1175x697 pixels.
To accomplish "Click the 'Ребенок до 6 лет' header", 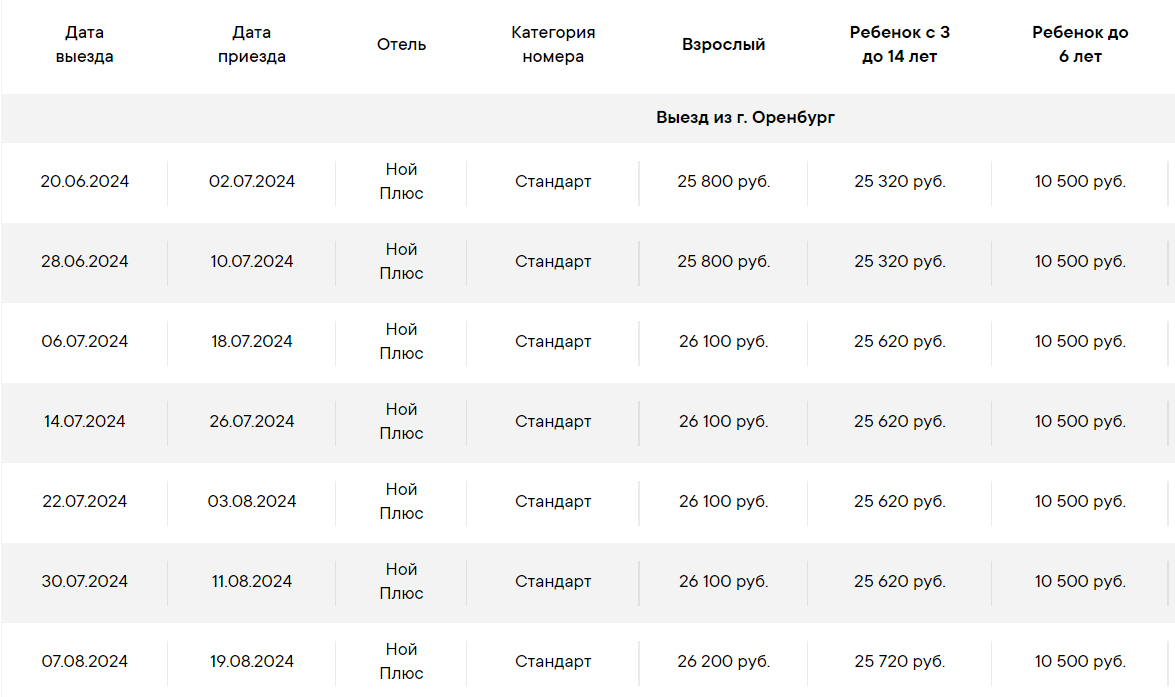I will coord(1080,44).
